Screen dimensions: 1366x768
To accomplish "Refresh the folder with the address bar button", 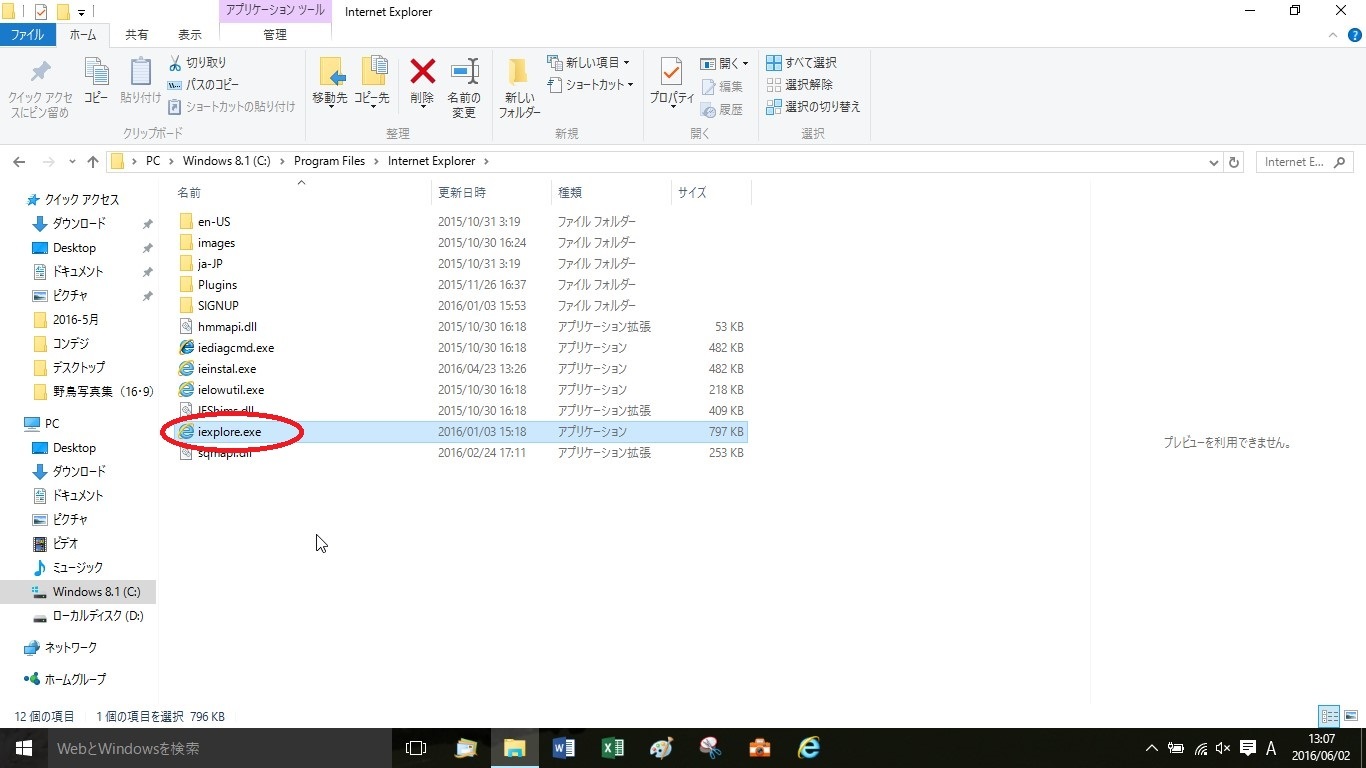I will tap(1234, 162).
